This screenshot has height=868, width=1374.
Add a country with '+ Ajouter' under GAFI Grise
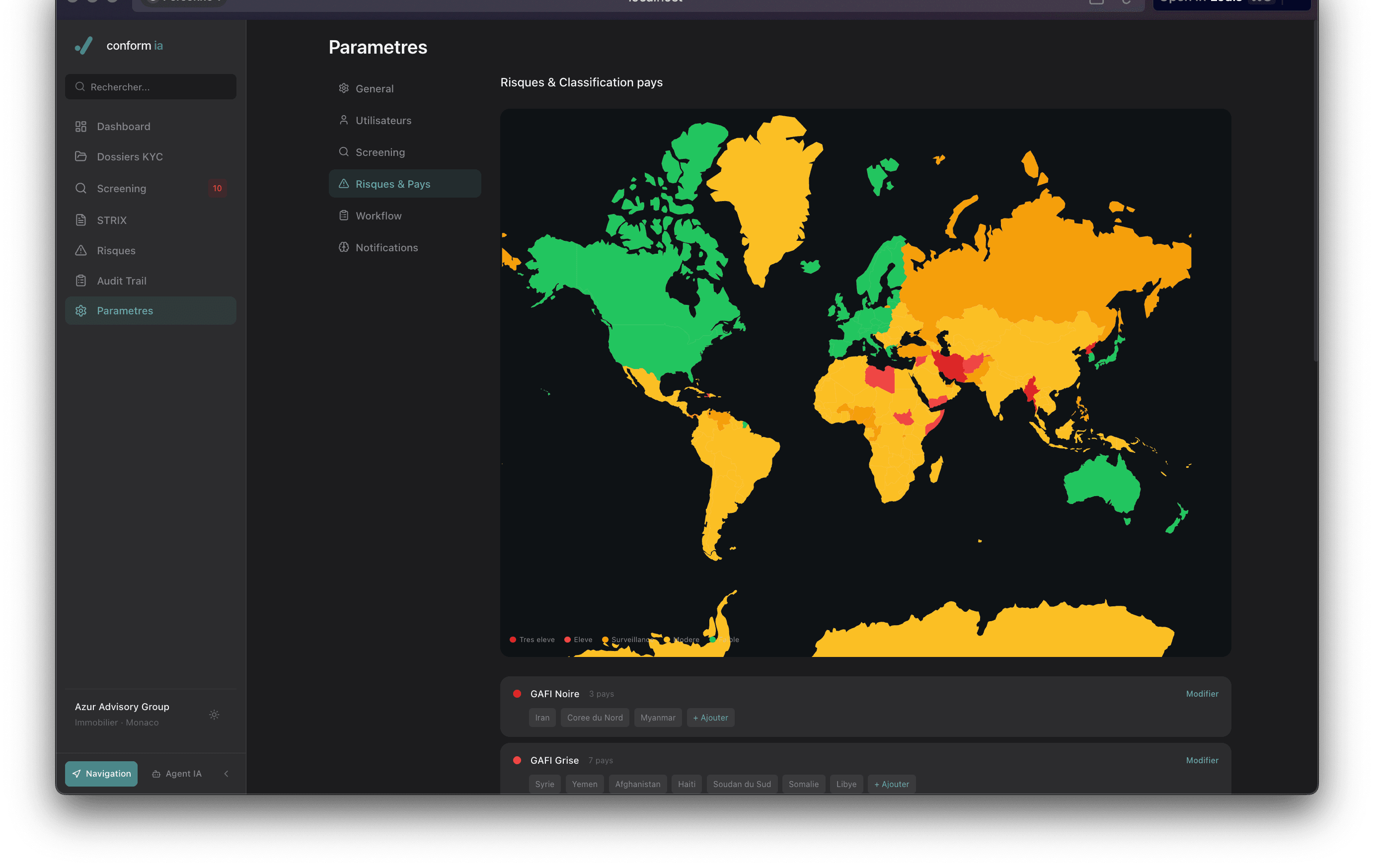[x=891, y=784]
